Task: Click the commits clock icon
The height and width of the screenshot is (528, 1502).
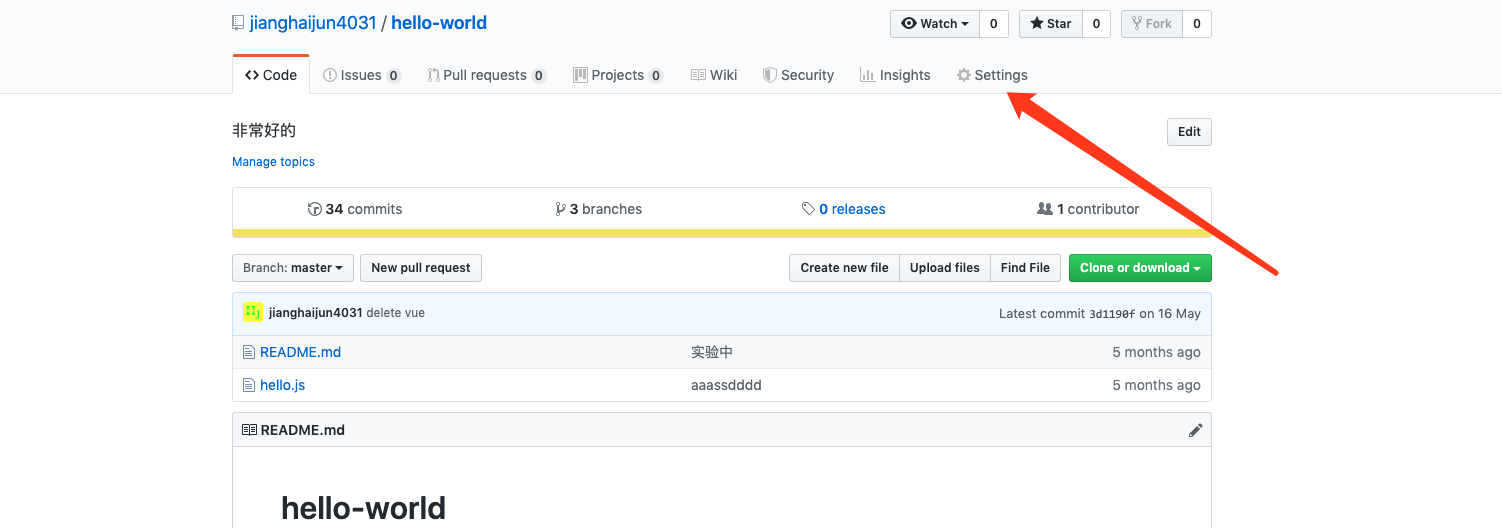Action: tap(314, 209)
